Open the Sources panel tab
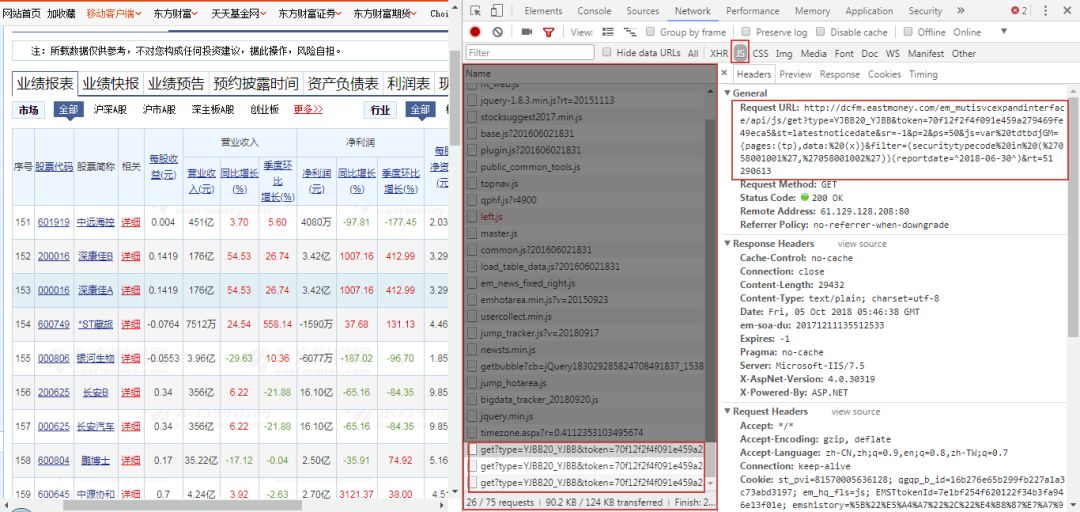Screen dimensions: 1080x512 (x=643, y=11)
